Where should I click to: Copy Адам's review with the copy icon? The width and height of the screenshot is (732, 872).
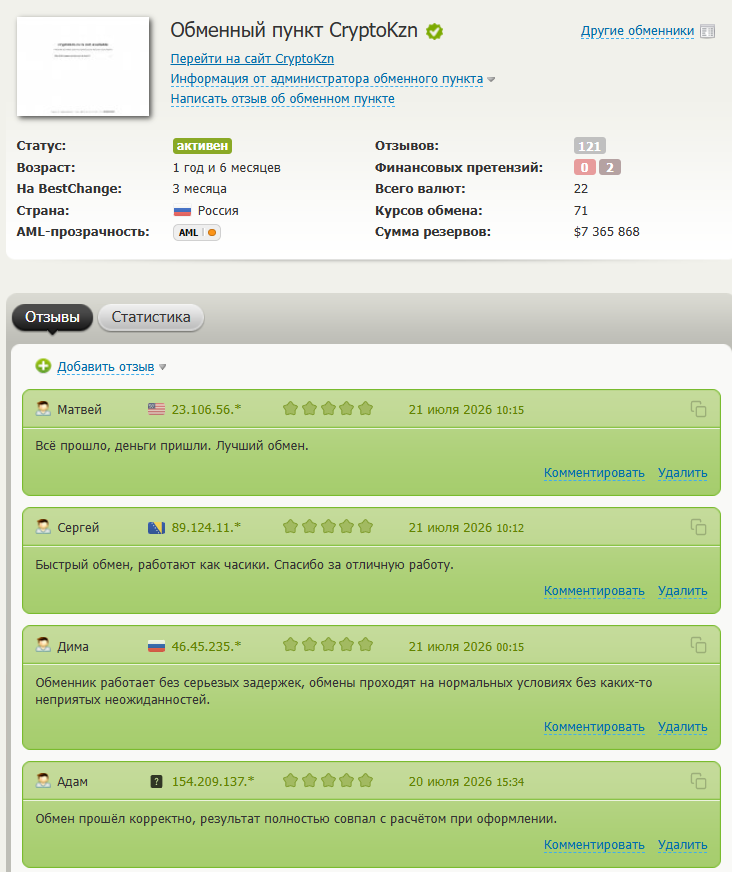pos(698,781)
